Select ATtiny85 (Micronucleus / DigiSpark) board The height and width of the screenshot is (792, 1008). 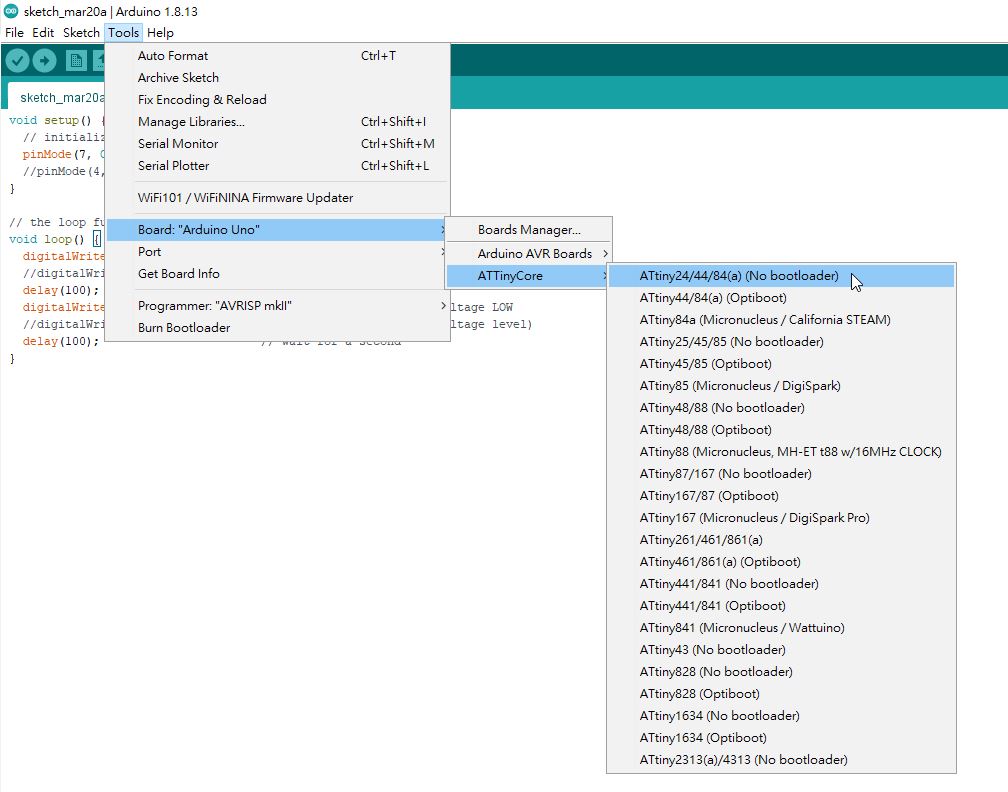click(738, 385)
